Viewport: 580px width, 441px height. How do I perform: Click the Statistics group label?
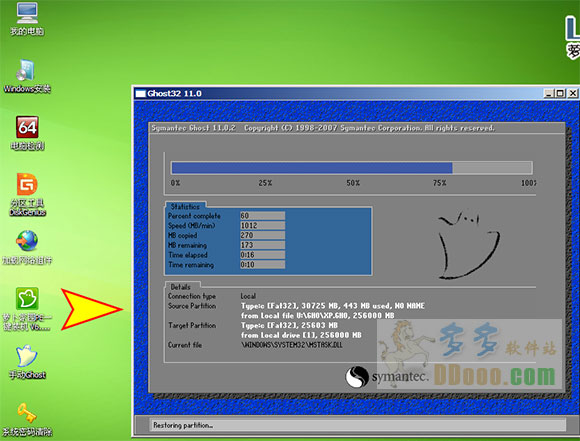pos(185,206)
